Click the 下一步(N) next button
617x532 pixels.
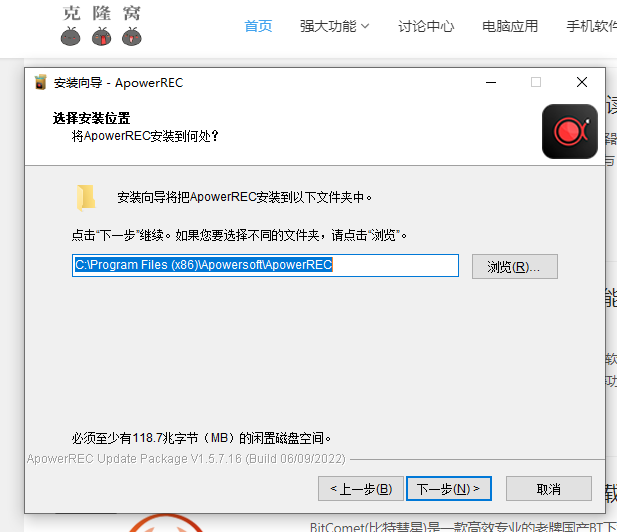pyautogui.click(x=449, y=489)
